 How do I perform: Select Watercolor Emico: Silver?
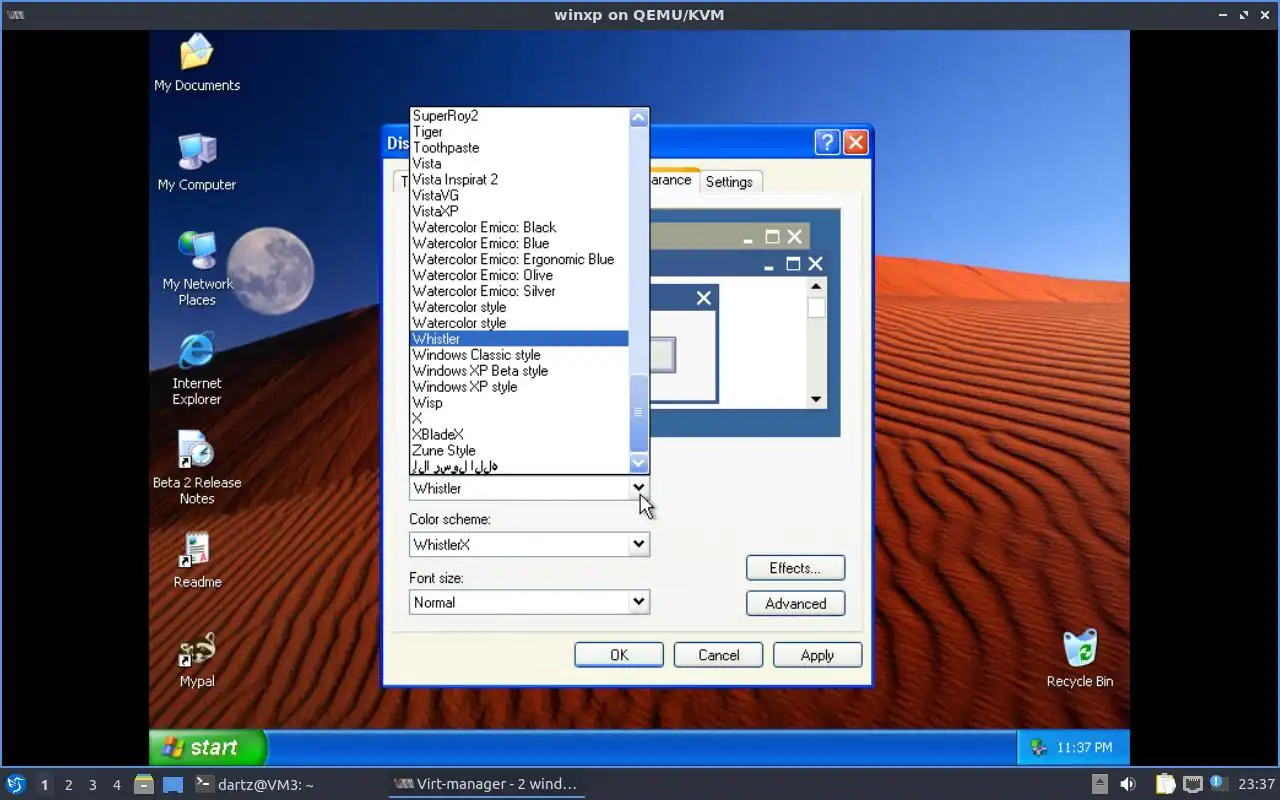[520, 292]
